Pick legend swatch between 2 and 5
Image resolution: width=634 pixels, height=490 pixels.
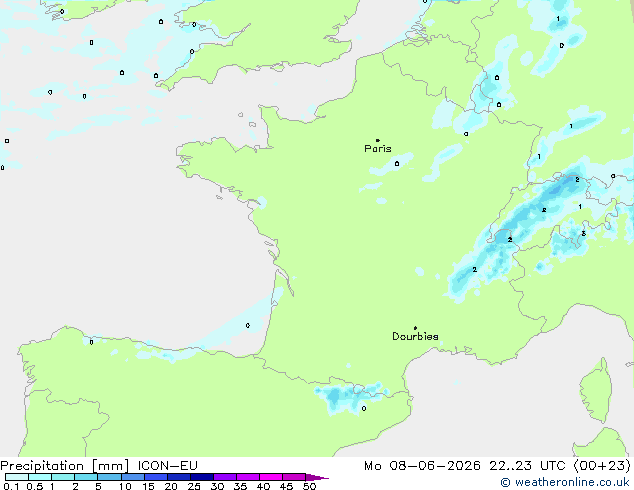(x=86, y=477)
